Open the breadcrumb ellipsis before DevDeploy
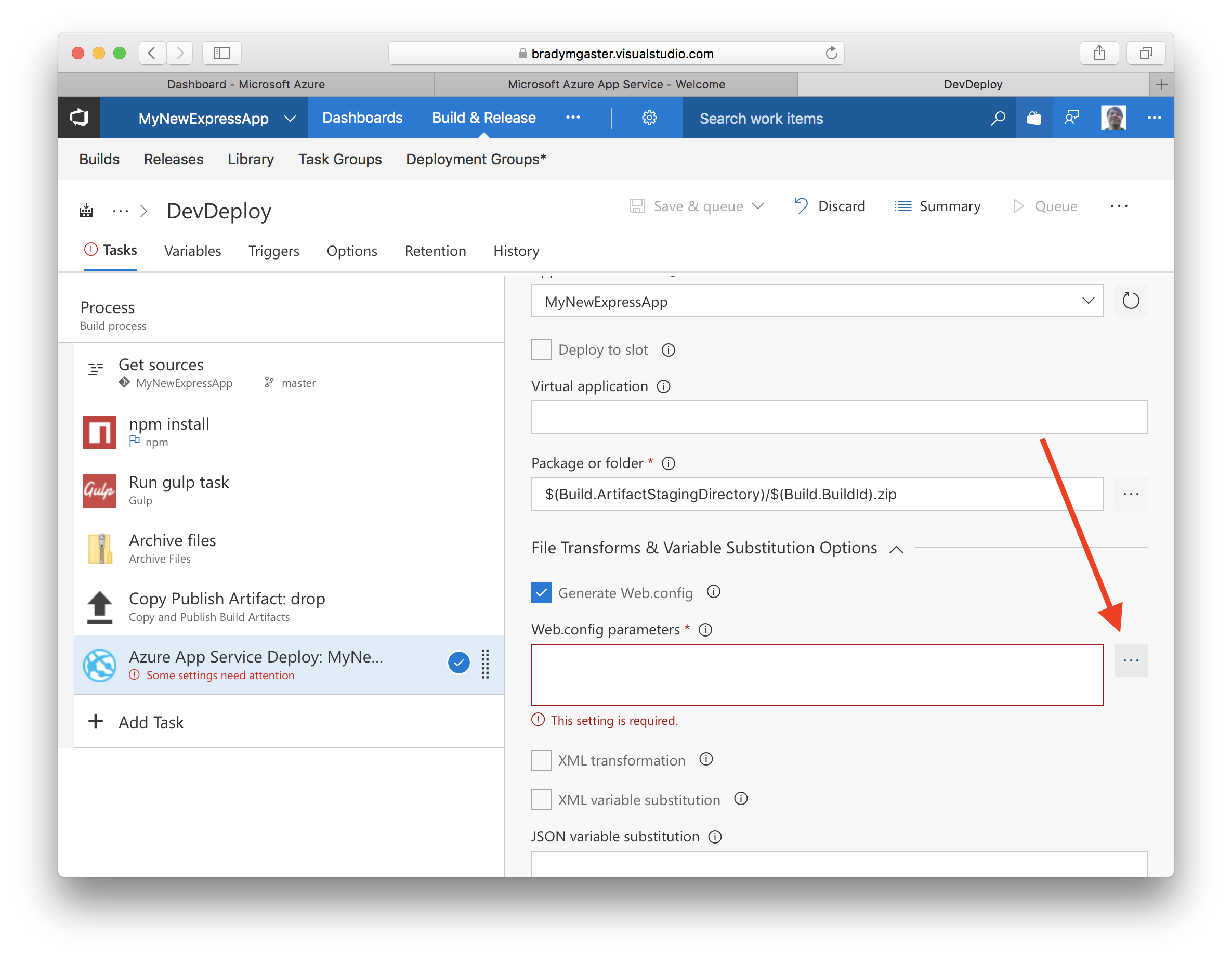The height and width of the screenshot is (960, 1232). 120,211
